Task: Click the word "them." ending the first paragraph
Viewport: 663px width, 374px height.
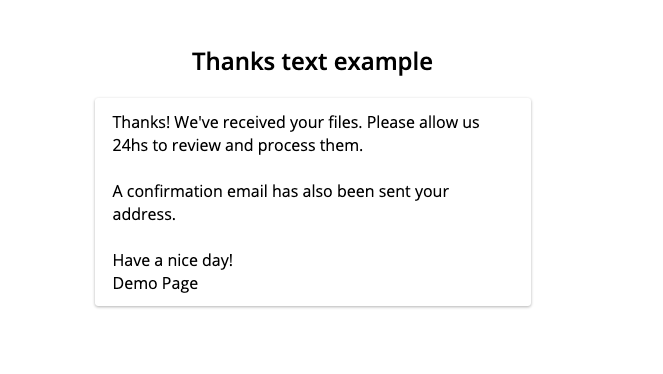Action: pyautogui.click(x=341, y=145)
